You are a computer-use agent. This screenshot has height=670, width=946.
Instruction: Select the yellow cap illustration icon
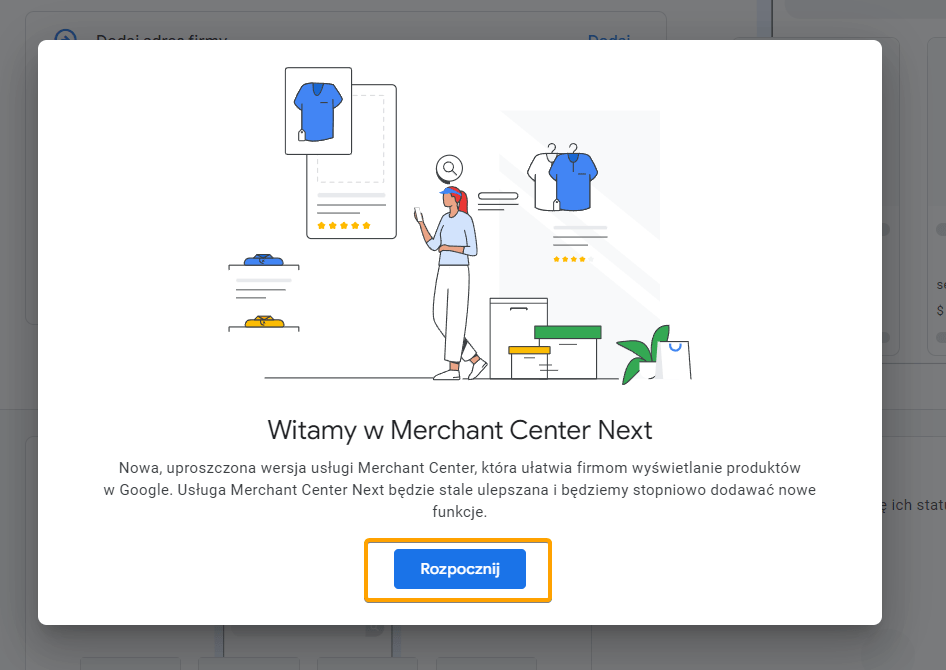point(263,323)
